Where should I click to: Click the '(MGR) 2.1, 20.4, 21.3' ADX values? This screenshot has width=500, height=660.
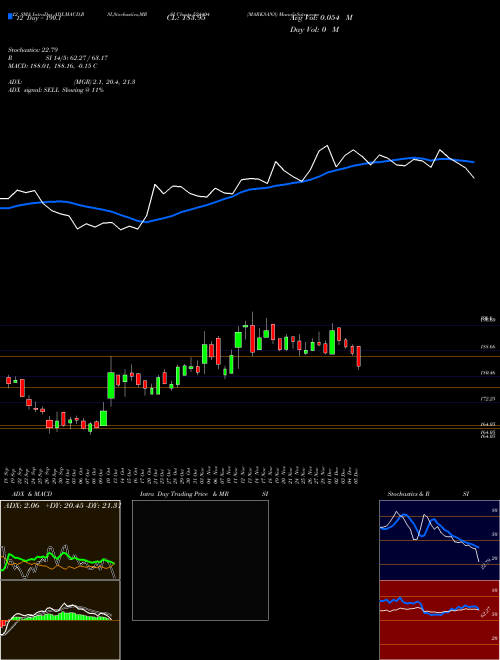pyautogui.click(x=104, y=82)
